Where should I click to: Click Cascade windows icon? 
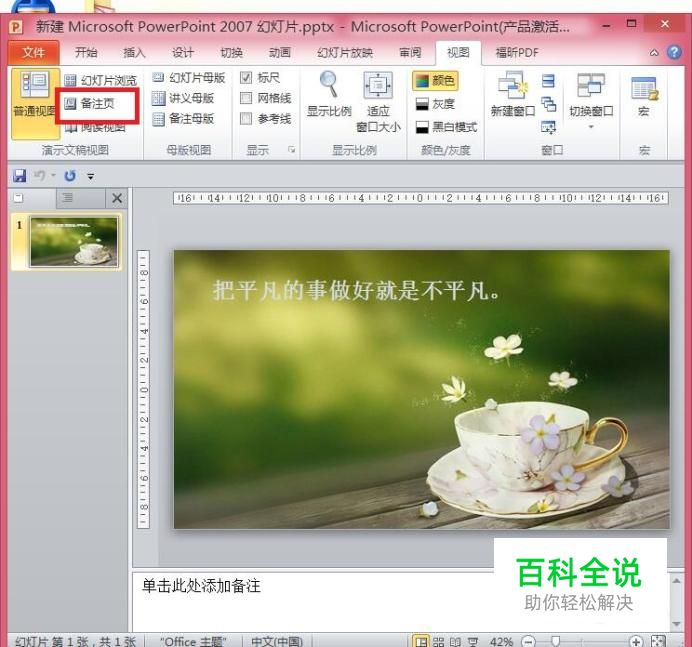point(548,104)
